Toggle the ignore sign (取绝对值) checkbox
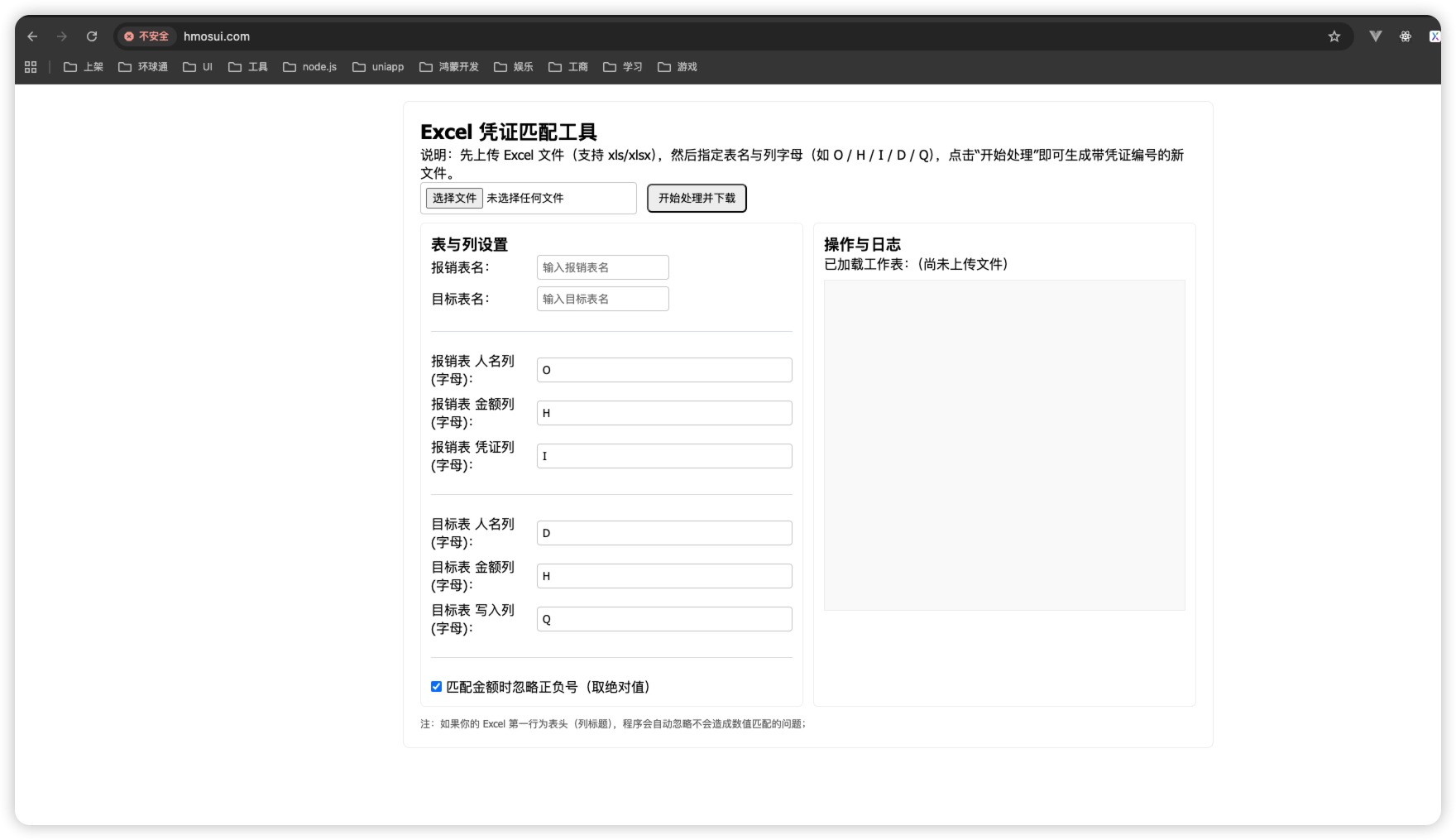 click(436, 687)
